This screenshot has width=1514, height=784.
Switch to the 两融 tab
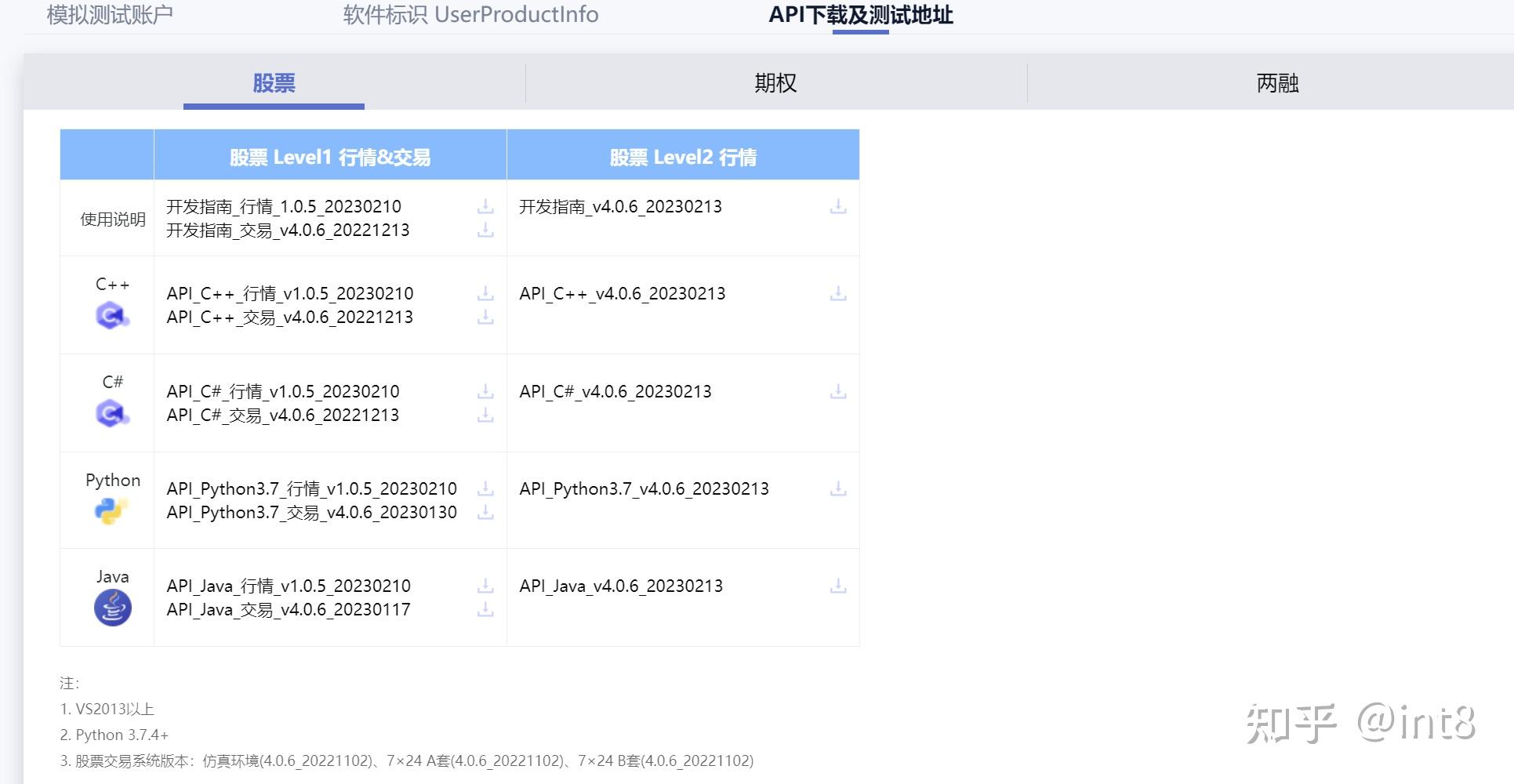pyautogui.click(x=1275, y=82)
